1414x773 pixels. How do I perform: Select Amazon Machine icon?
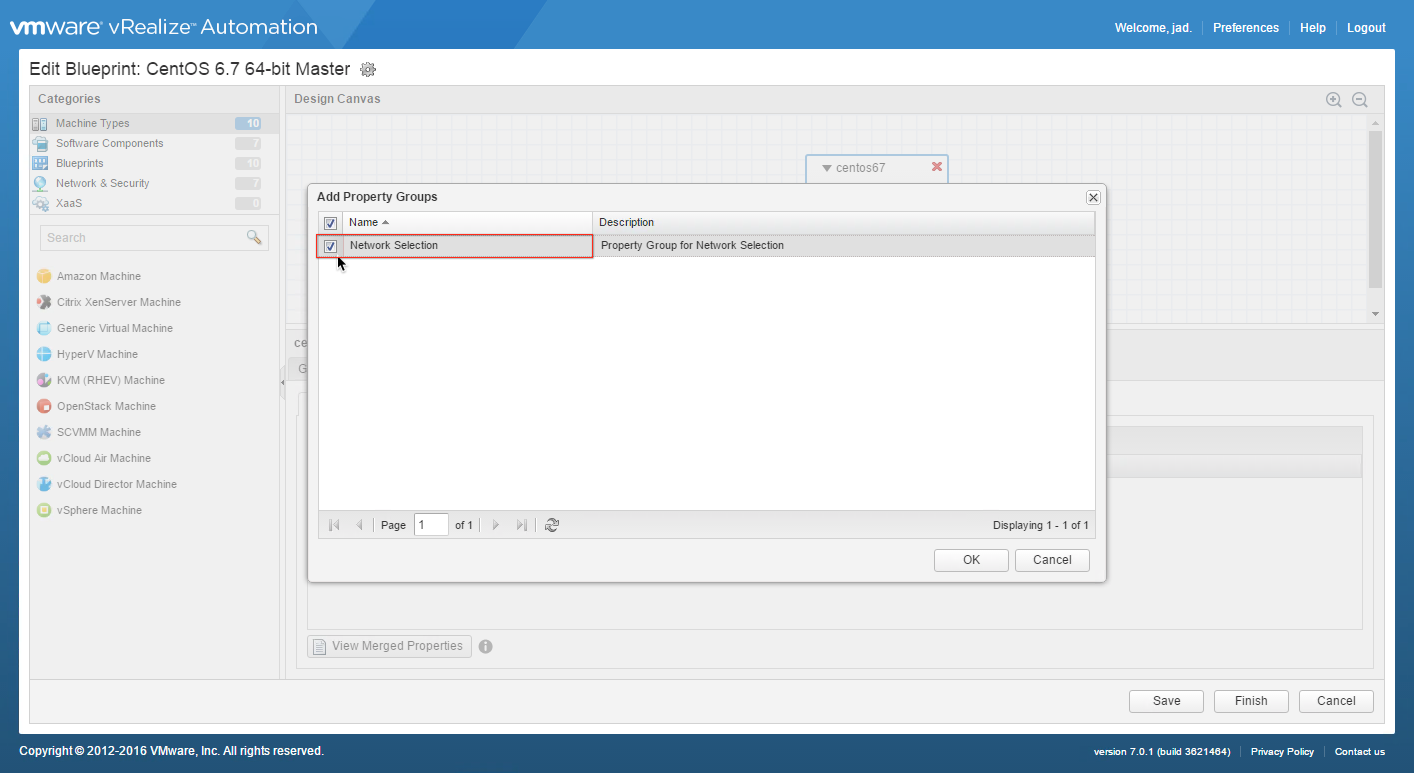(44, 276)
